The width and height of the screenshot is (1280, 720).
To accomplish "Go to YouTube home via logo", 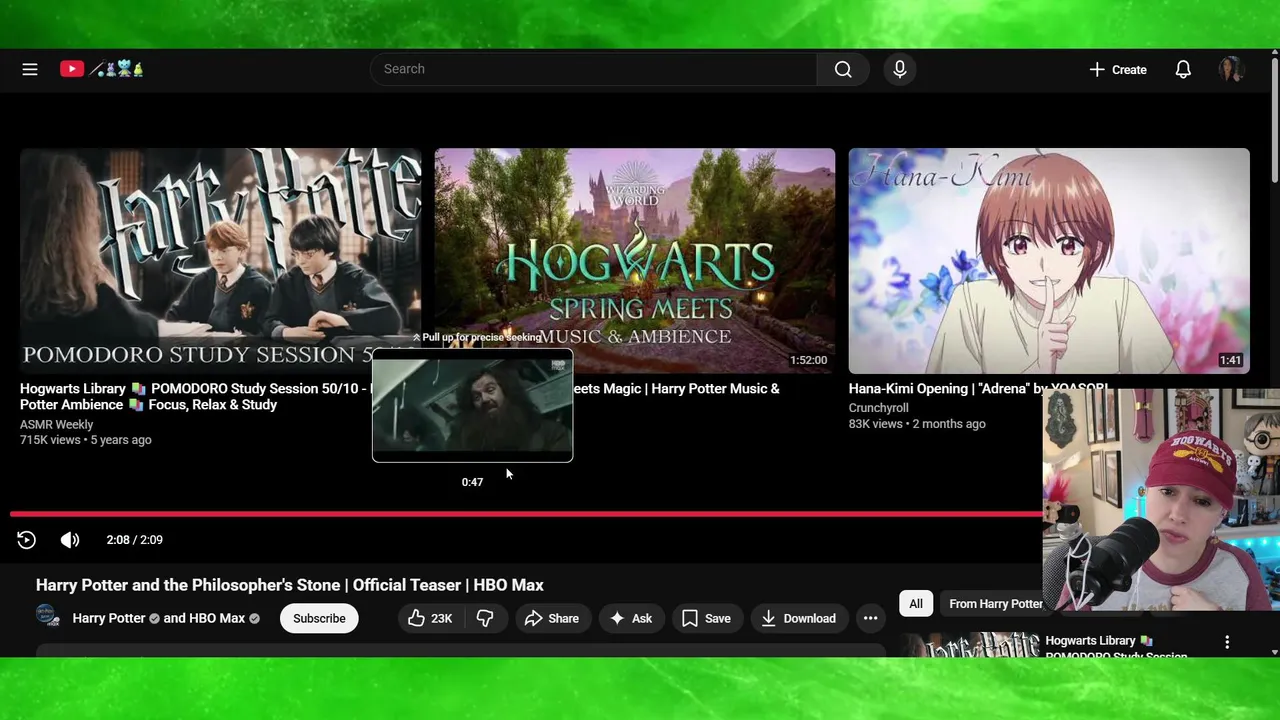I will point(101,69).
